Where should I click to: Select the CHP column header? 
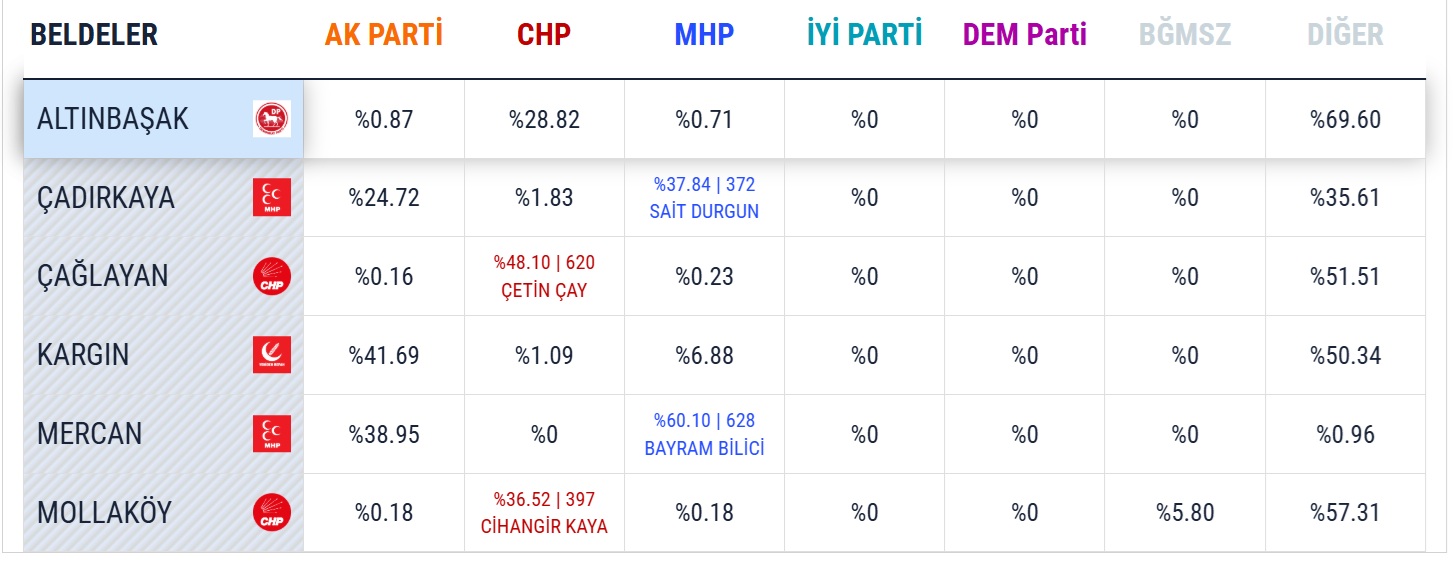tap(544, 35)
